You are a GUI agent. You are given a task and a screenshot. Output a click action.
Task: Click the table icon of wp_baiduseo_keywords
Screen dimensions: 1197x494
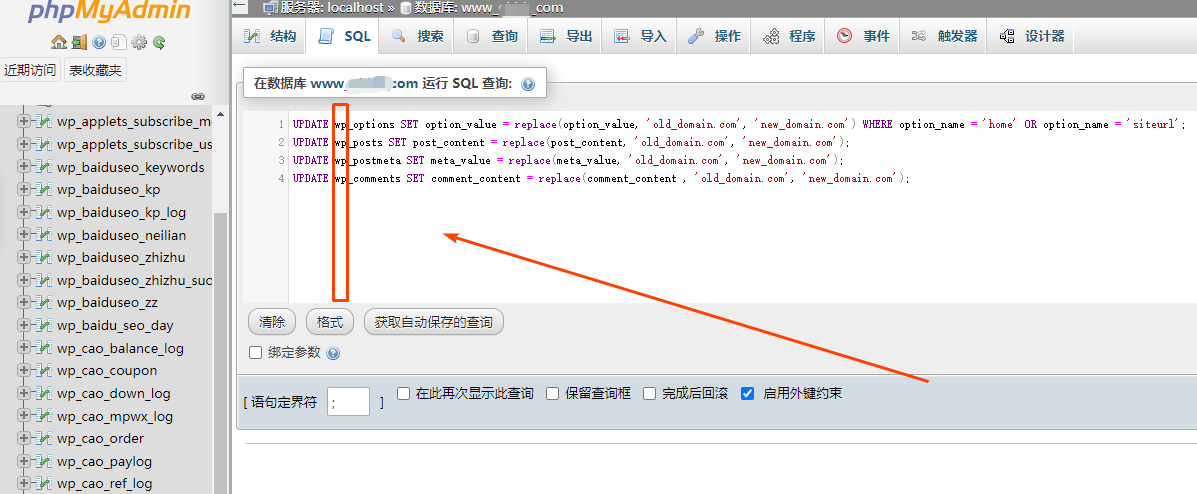tap(44, 167)
